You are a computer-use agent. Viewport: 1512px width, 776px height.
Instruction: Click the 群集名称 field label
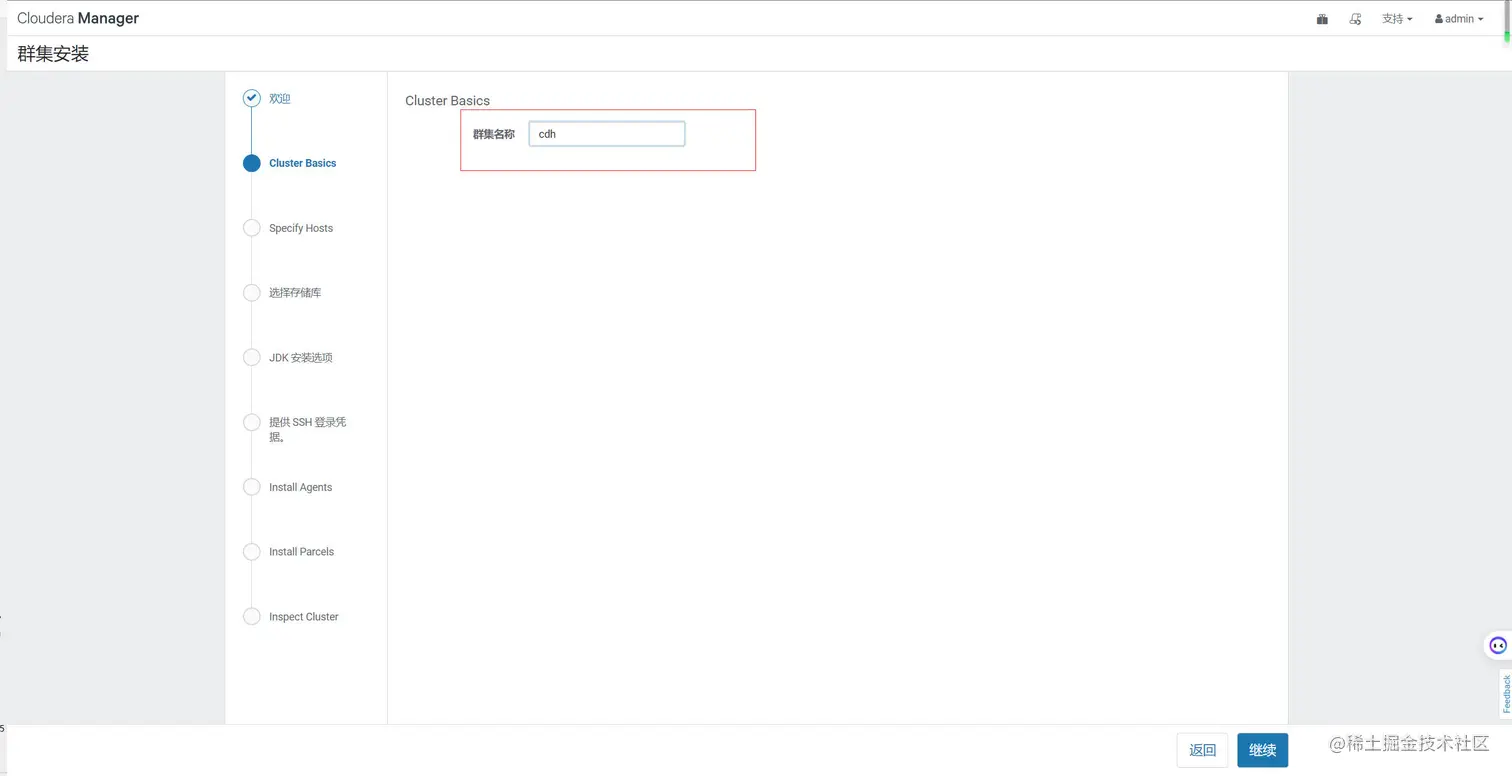[x=494, y=134]
